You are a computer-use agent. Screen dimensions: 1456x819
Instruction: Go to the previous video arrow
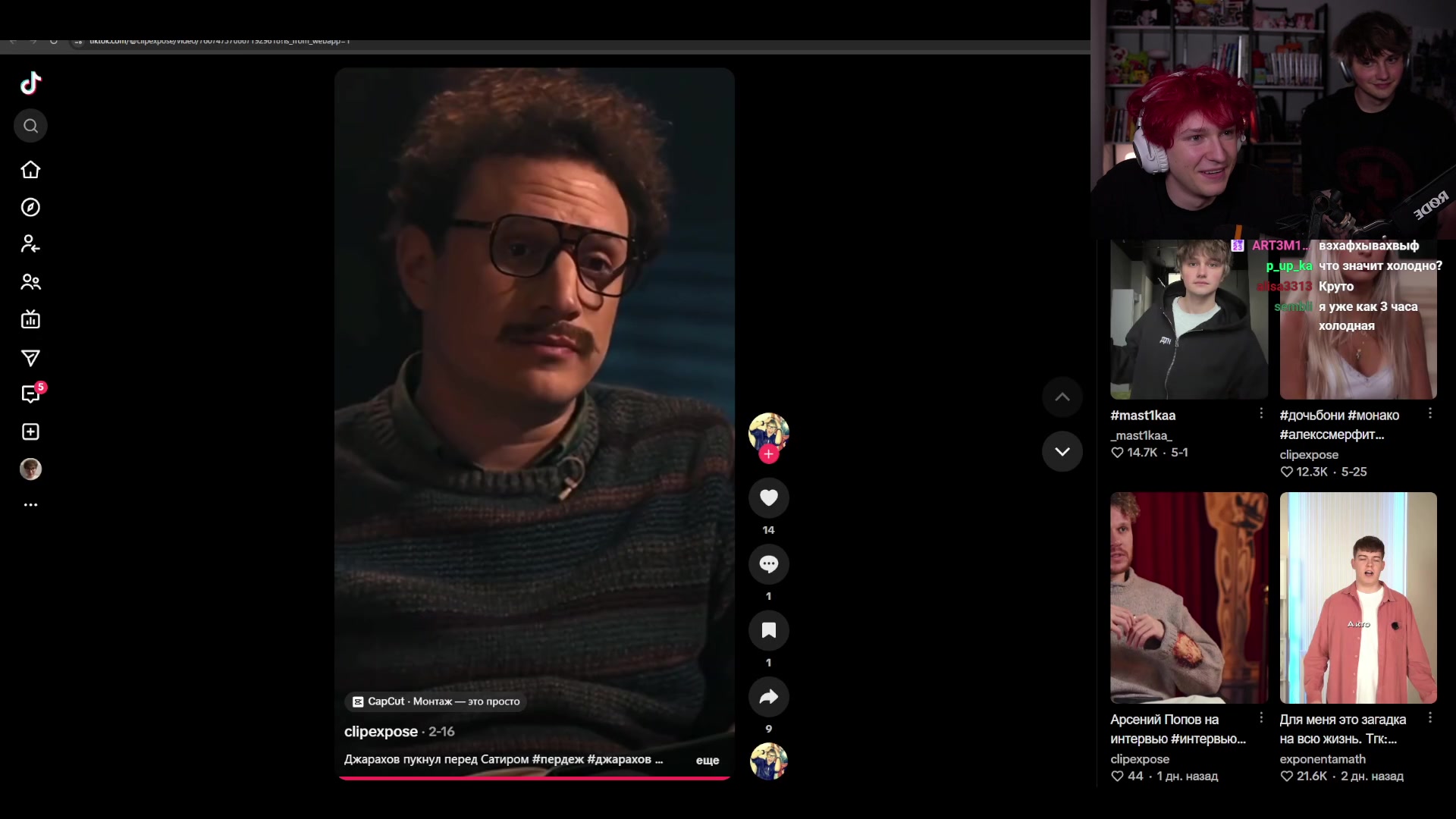1062,397
